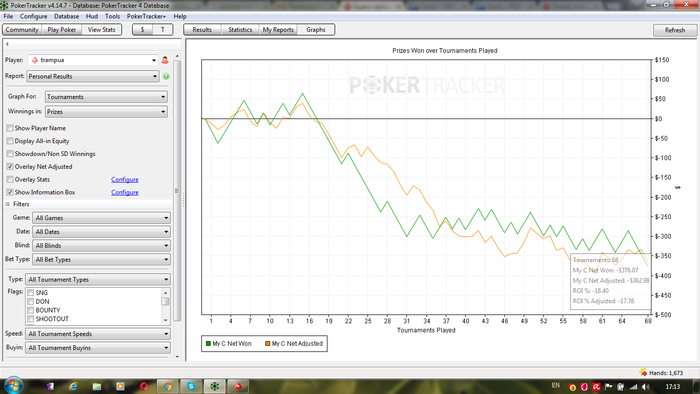Check the Overlay Stats box
The image size is (700, 394).
click(10, 180)
